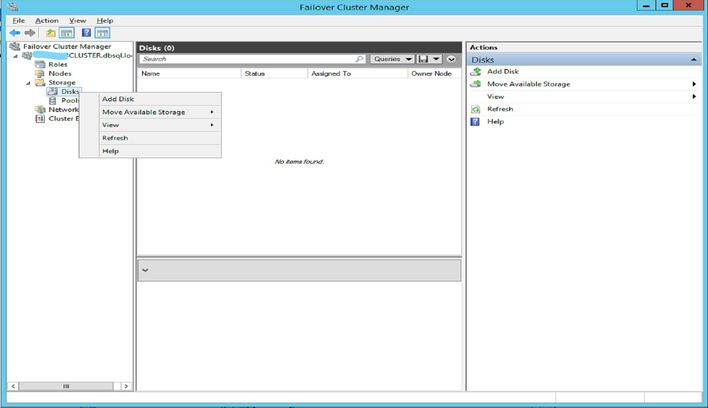The height and width of the screenshot is (408, 708).
Task: Click the Back arrow toolbar icon
Action: coord(15,33)
